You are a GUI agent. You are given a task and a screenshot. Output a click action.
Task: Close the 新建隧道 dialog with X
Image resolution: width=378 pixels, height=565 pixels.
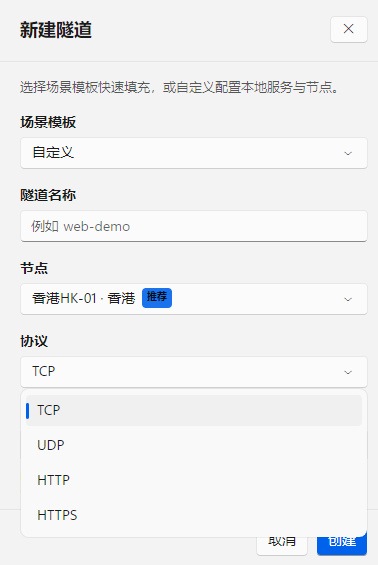pos(348,29)
